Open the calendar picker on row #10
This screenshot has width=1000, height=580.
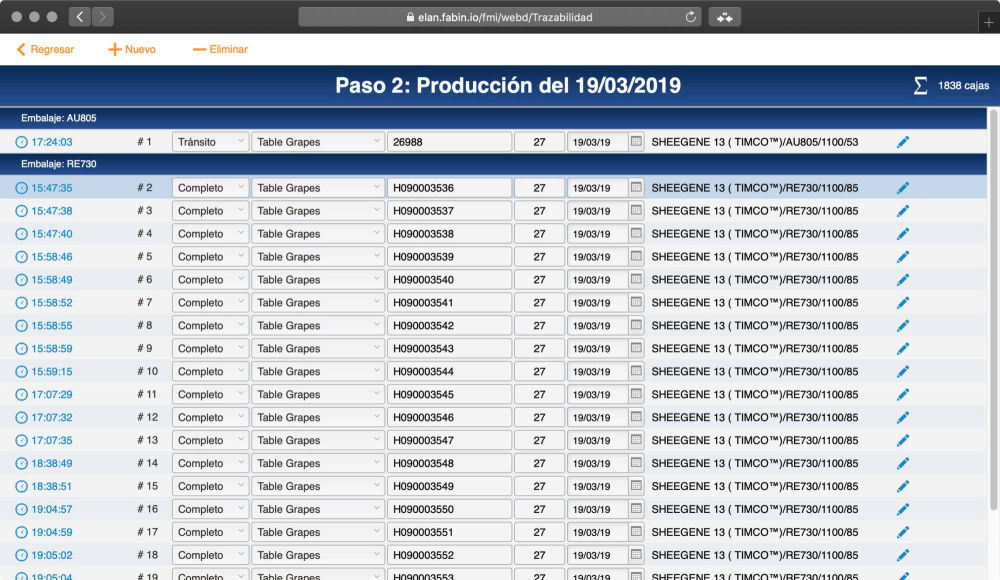(x=636, y=372)
